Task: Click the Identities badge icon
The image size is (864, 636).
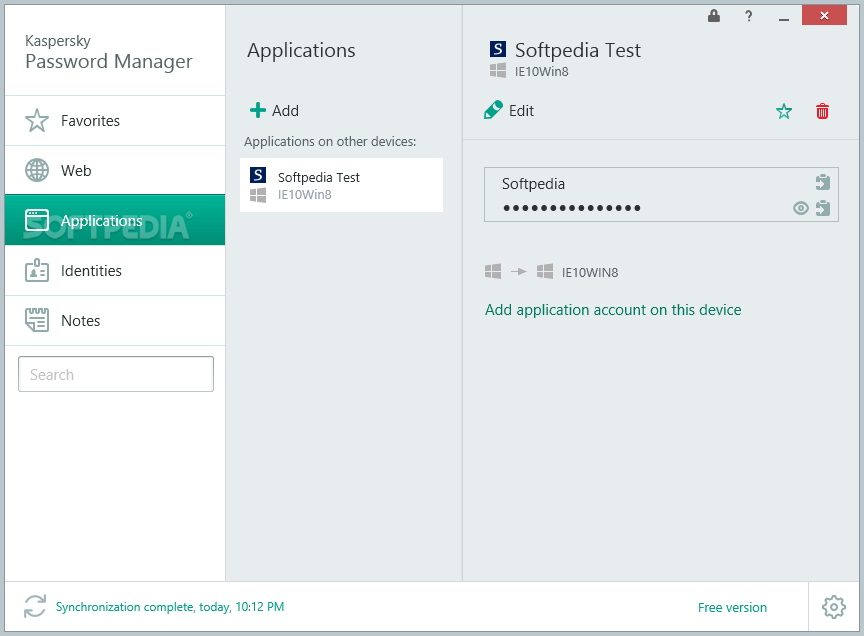Action: (x=37, y=271)
